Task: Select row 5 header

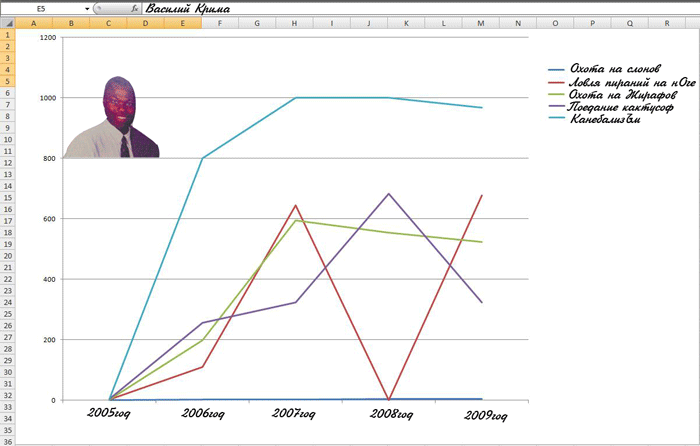Action: [8, 81]
